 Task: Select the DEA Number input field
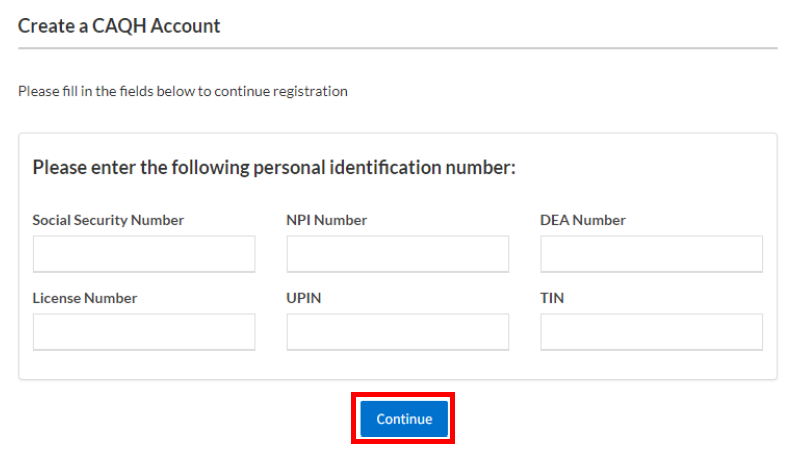[x=651, y=254]
